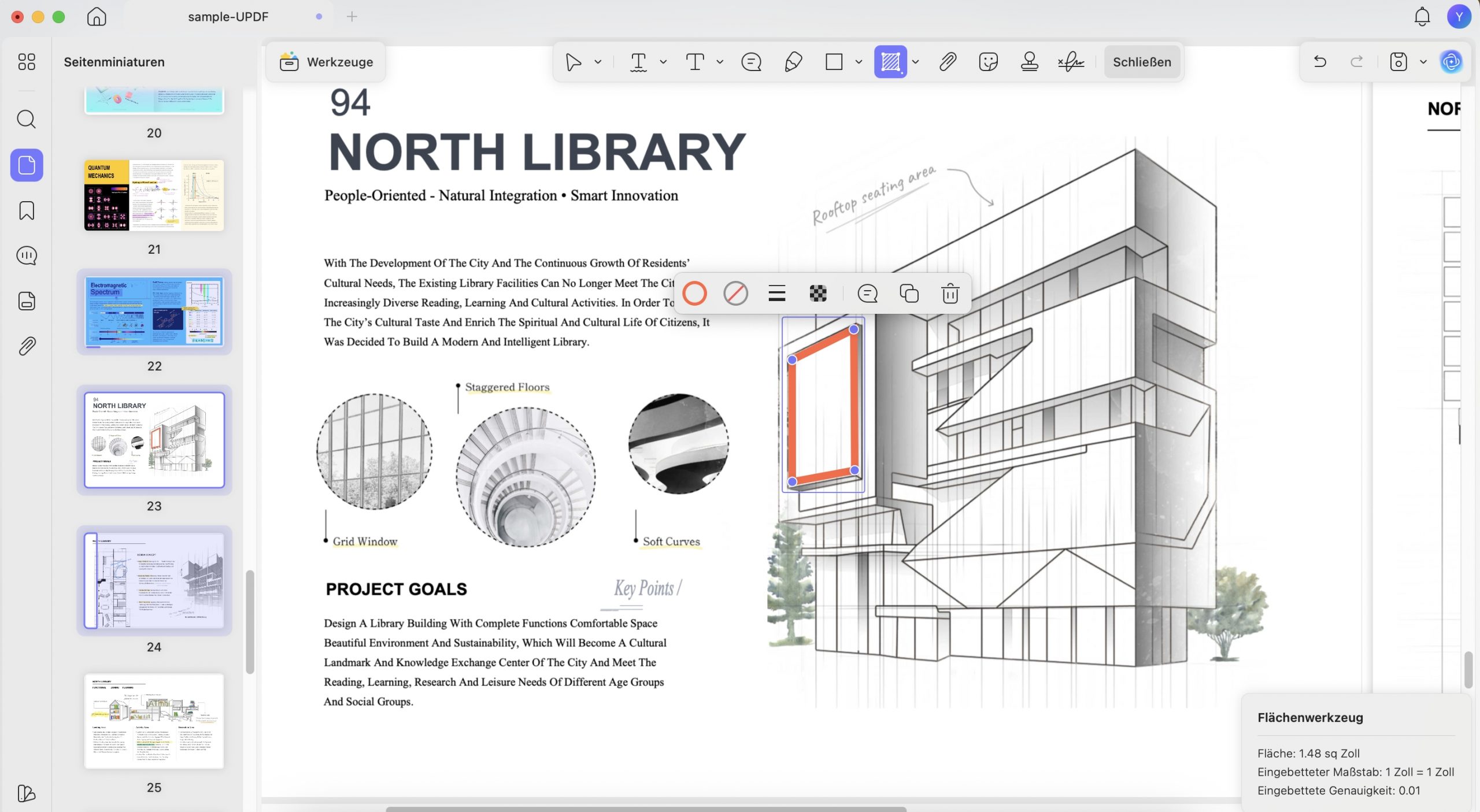The image size is (1480, 812).
Task: Click the Schließen button
Action: [x=1142, y=62]
